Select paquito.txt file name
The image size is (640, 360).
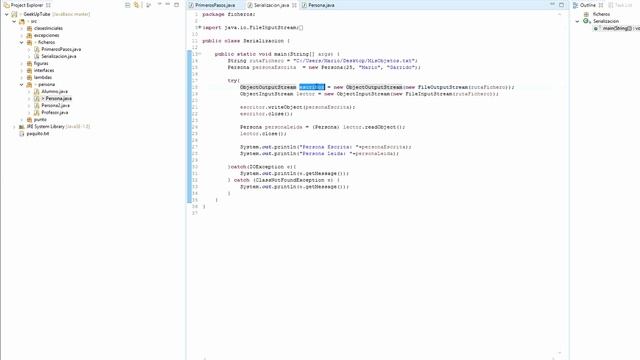pos(38,133)
